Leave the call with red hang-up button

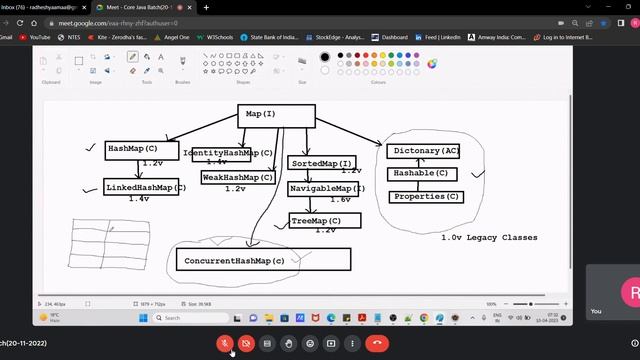(377, 343)
